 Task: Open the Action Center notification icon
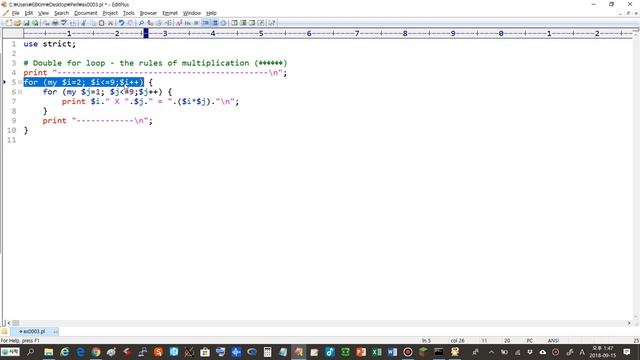click(627, 352)
